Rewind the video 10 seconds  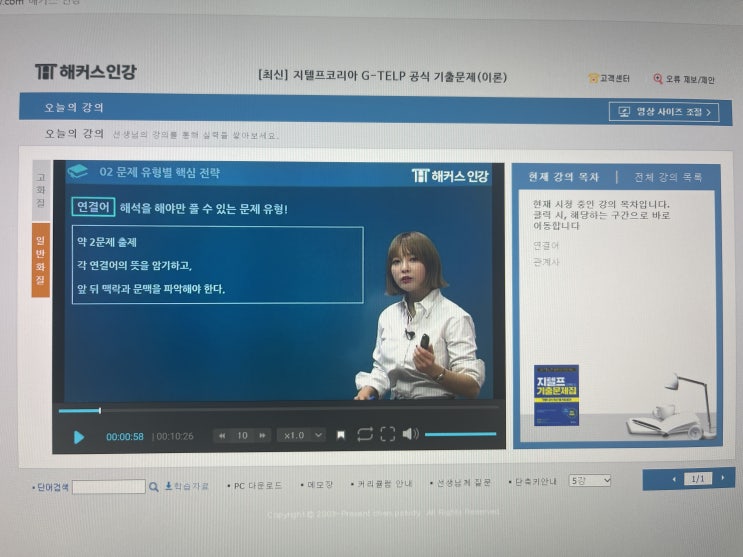coord(222,436)
